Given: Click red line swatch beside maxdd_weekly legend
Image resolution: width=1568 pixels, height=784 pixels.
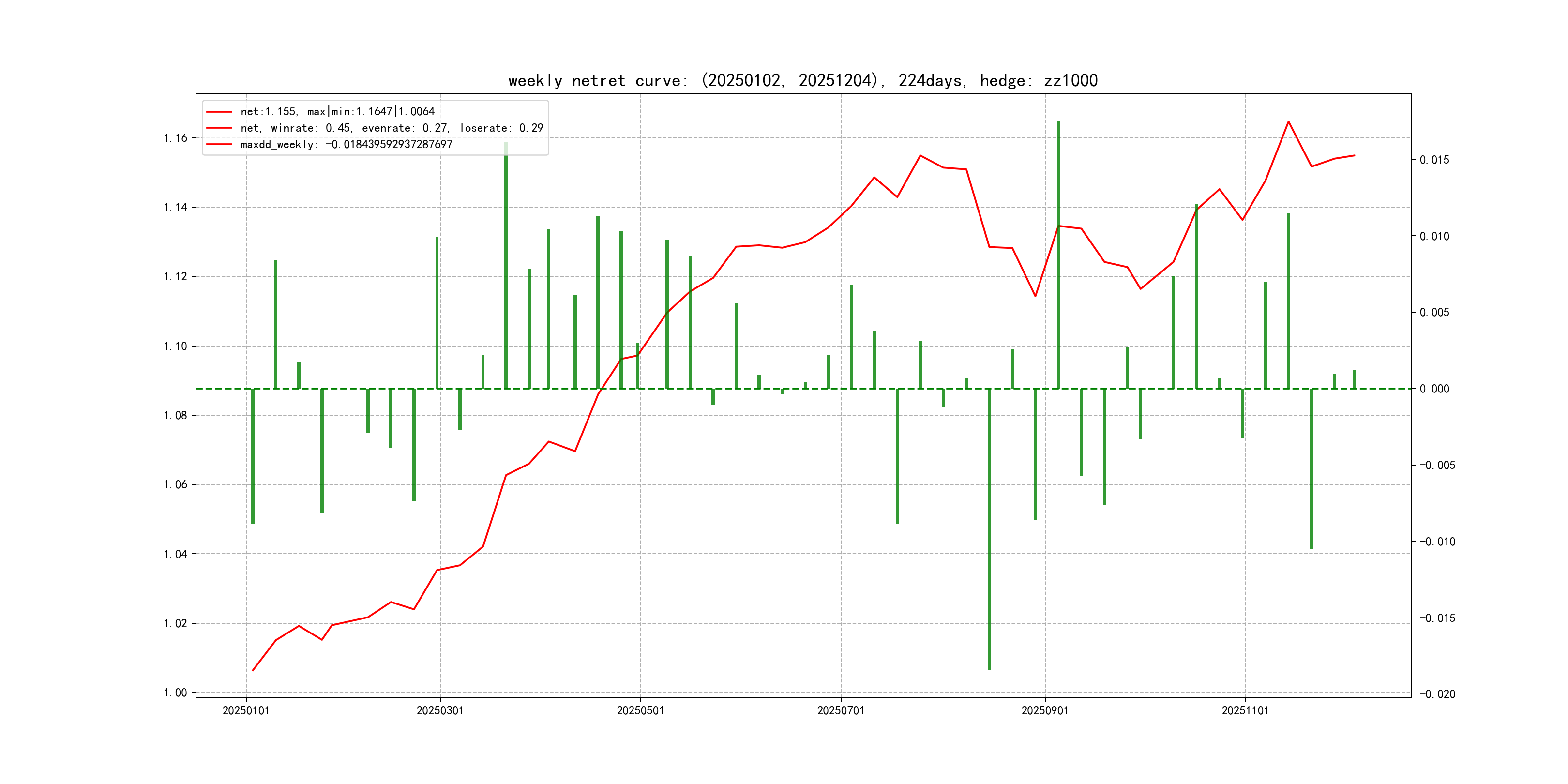Looking at the screenshot, I should pyautogui.click(x=219, y=144).
